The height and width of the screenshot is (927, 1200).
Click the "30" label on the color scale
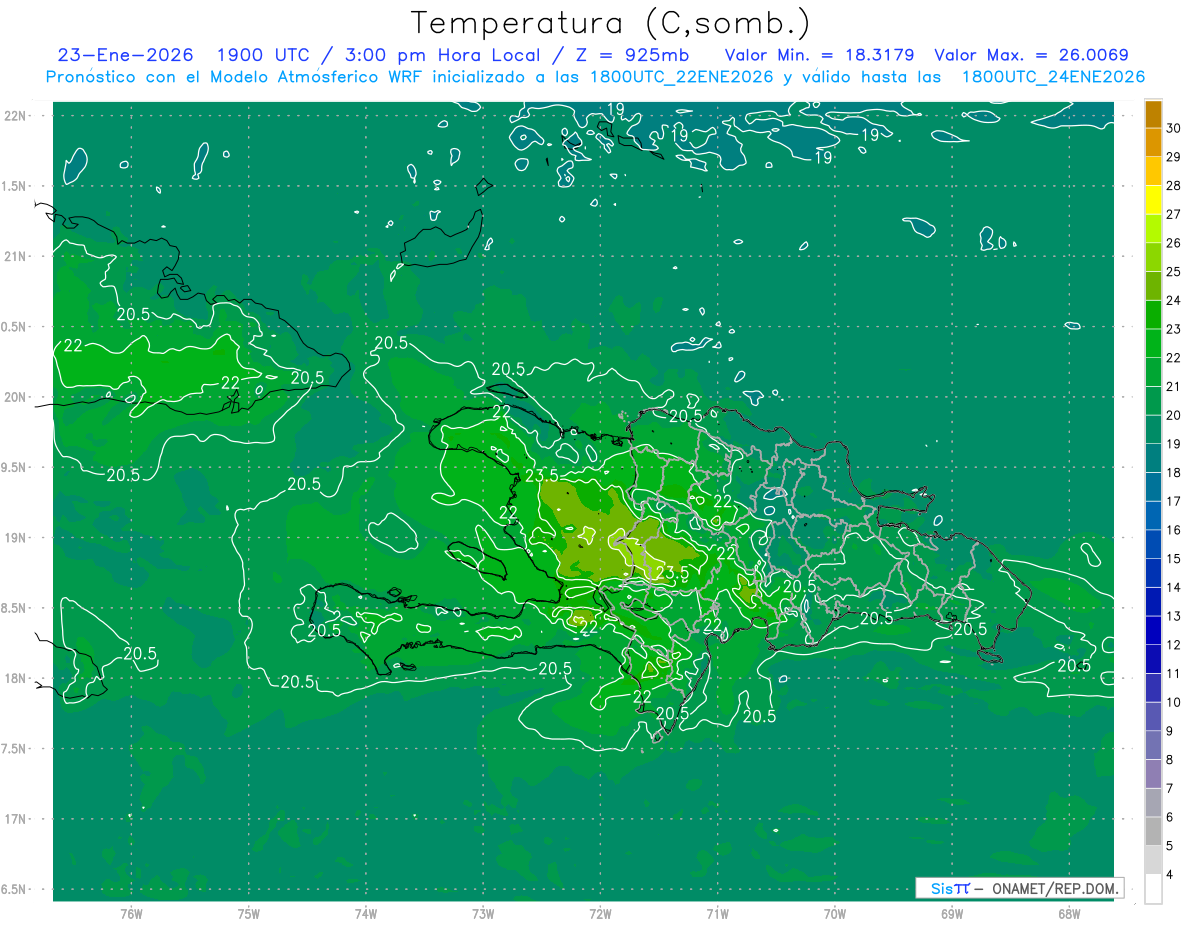(x=1174, y=128)
